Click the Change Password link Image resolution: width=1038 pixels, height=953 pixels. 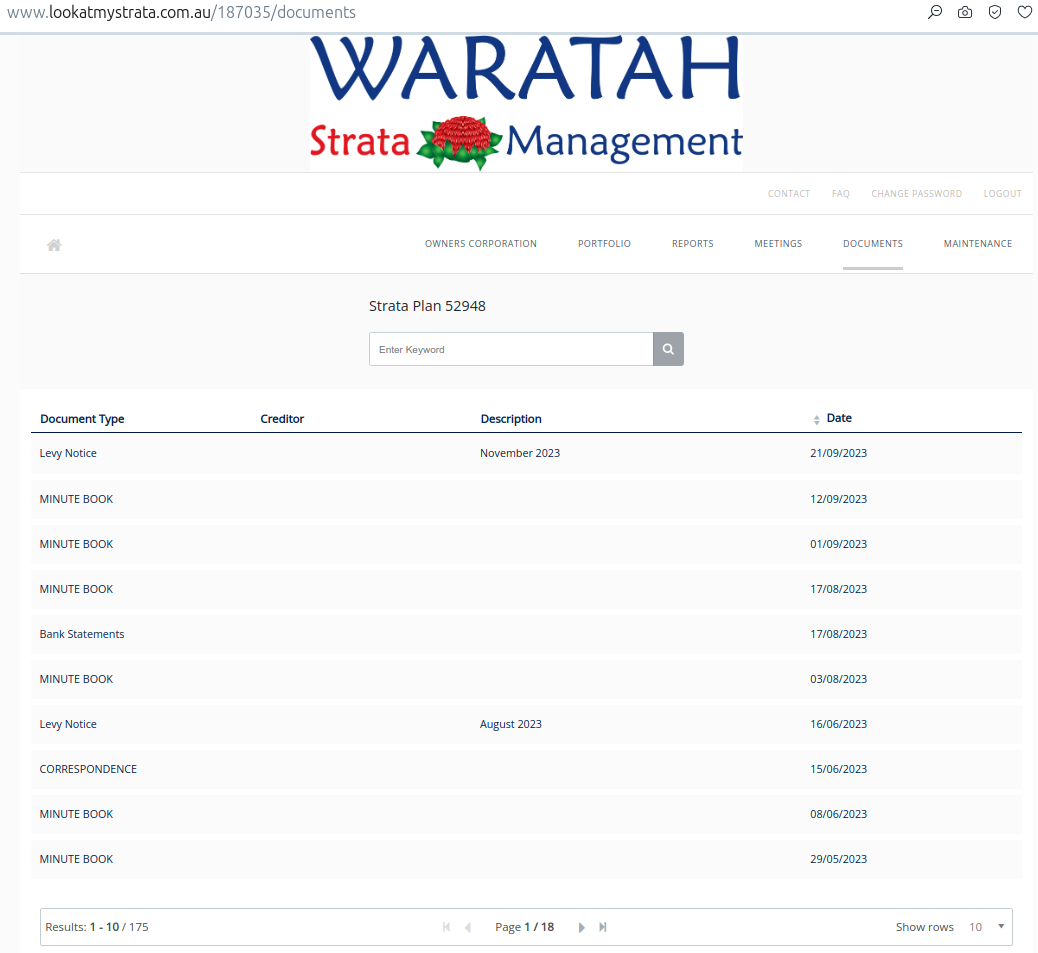pyautogui.click(x=916, y=194)
